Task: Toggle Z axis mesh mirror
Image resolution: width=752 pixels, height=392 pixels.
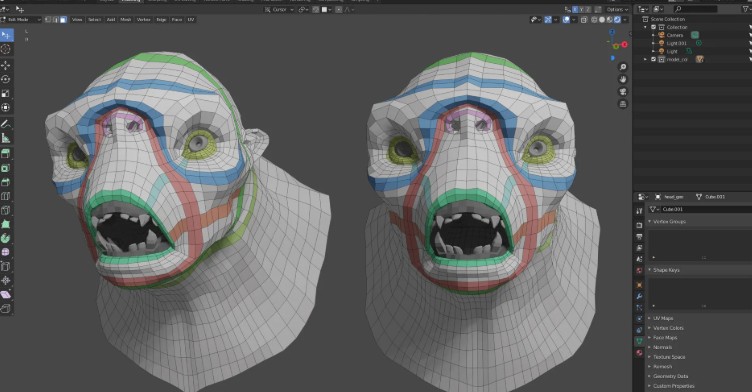Action: click(x=588, y=9)
